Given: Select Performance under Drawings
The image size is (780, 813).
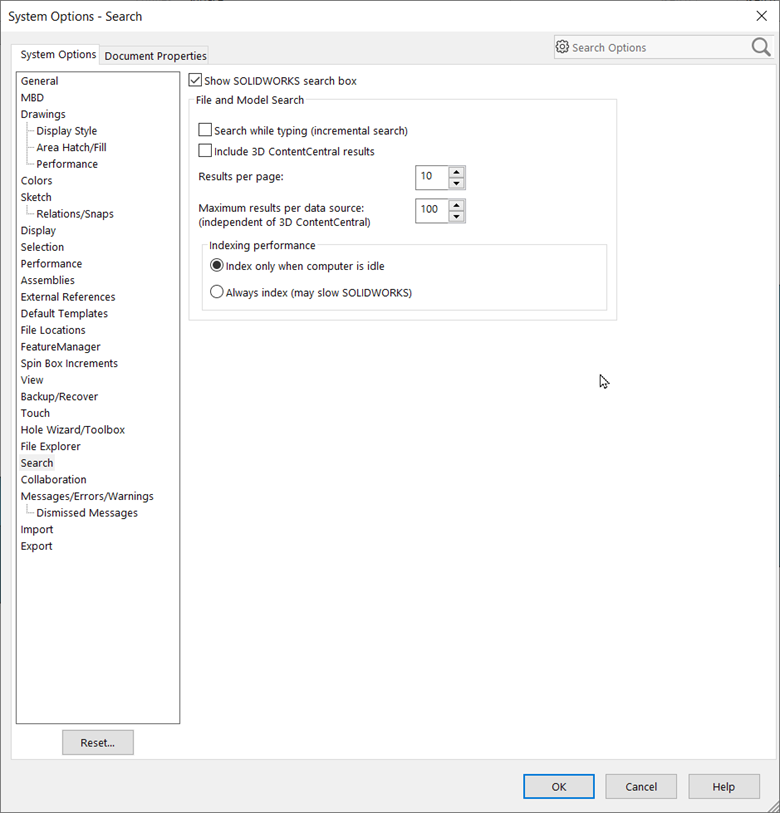Looking at the screenshot, I should tap(67, 164).
